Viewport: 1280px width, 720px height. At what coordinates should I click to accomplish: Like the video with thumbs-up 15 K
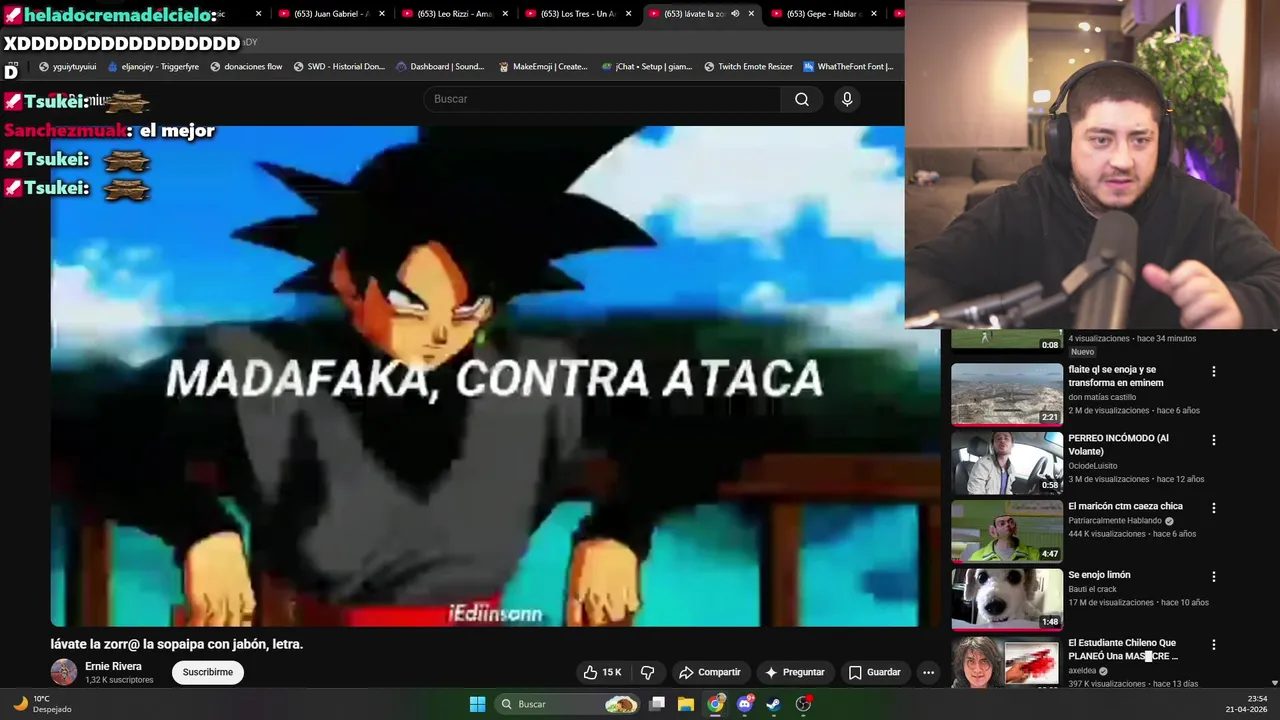coord(602,672)
